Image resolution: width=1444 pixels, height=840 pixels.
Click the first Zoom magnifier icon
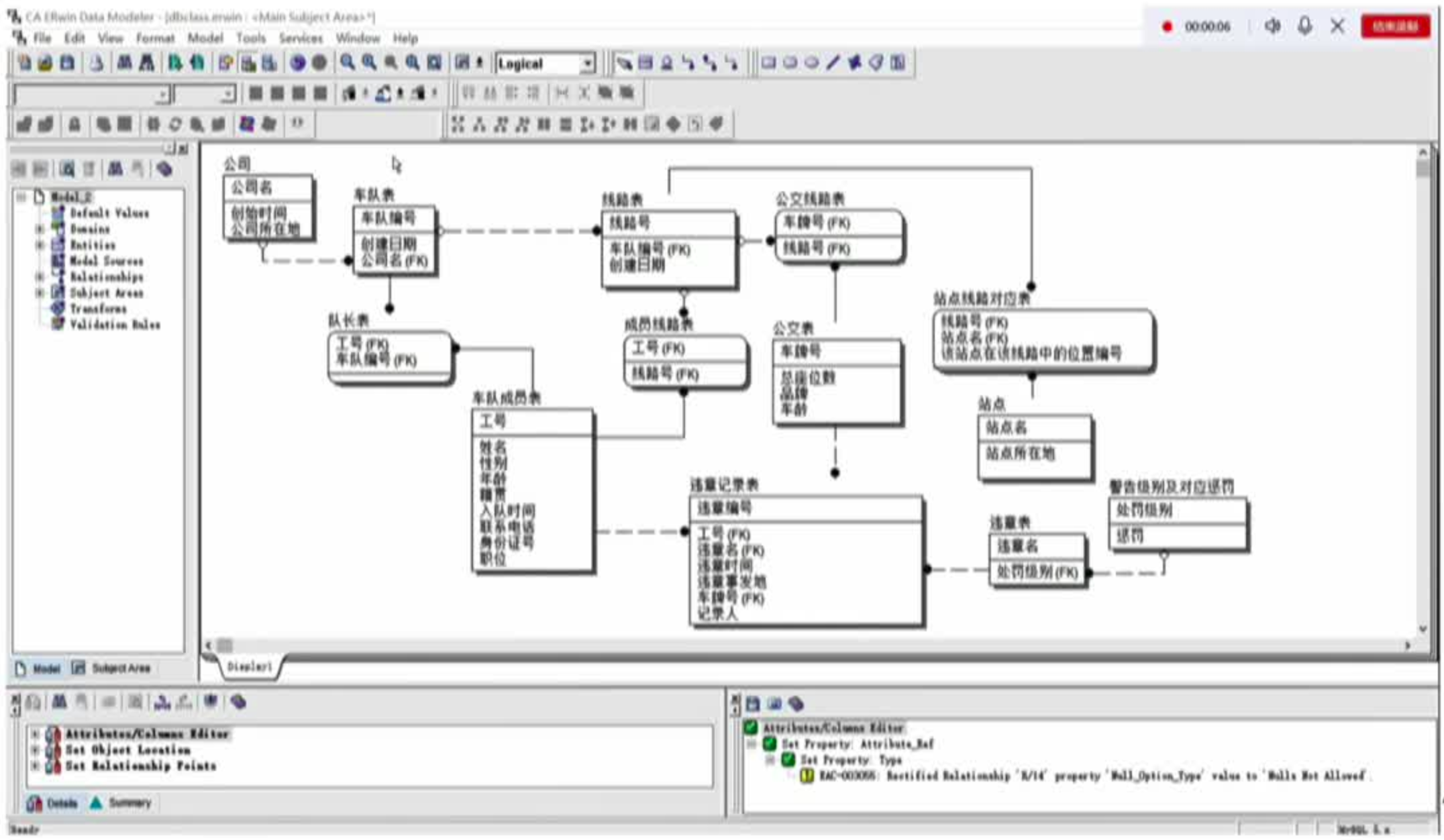tap(347, 64)
